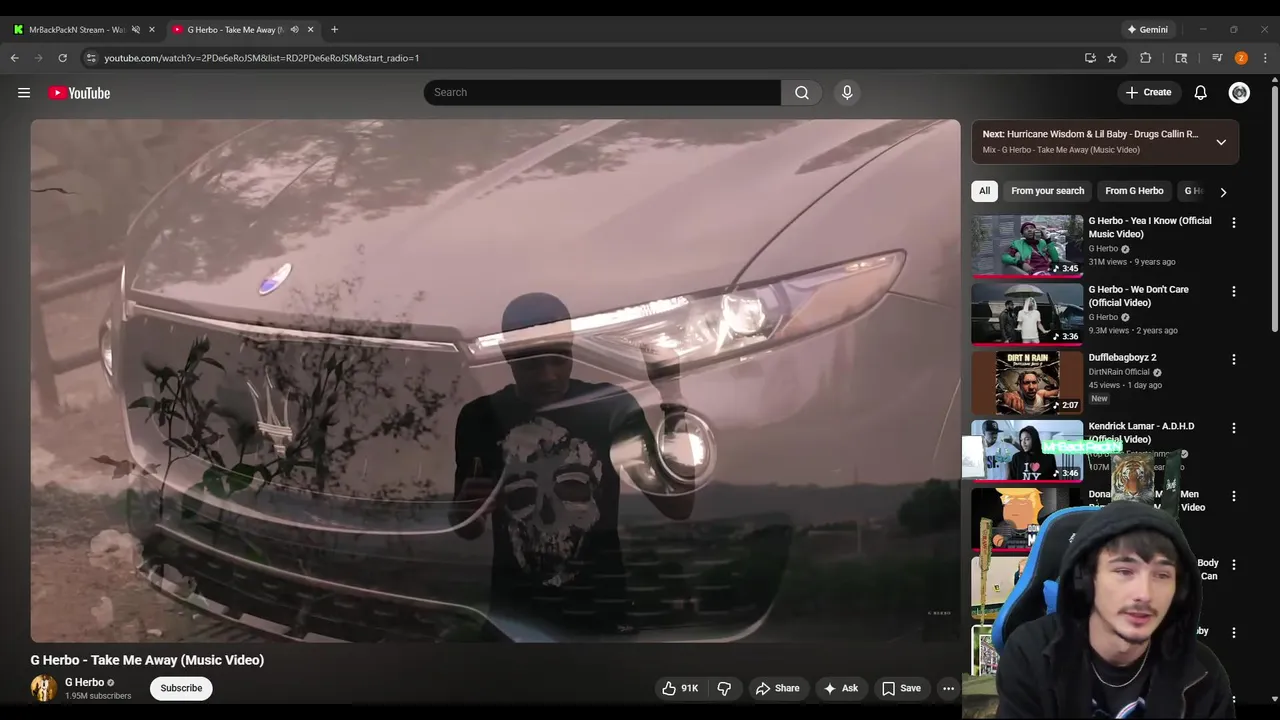Select the All filter chip
The image size is (1280, 720).
(x=985, y=191)
